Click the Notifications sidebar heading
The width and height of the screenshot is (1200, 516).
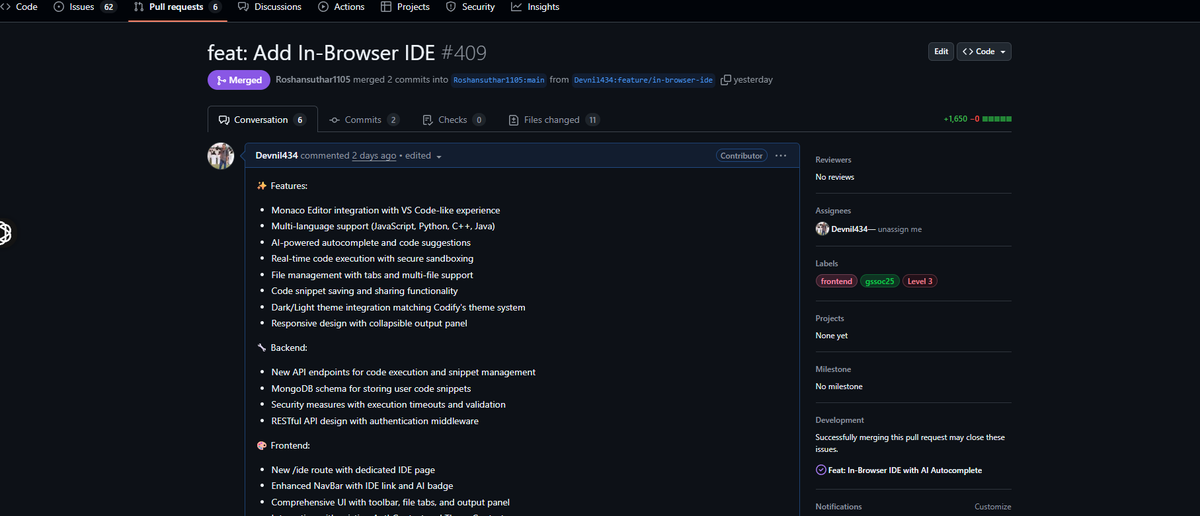[x=839, y=507]
